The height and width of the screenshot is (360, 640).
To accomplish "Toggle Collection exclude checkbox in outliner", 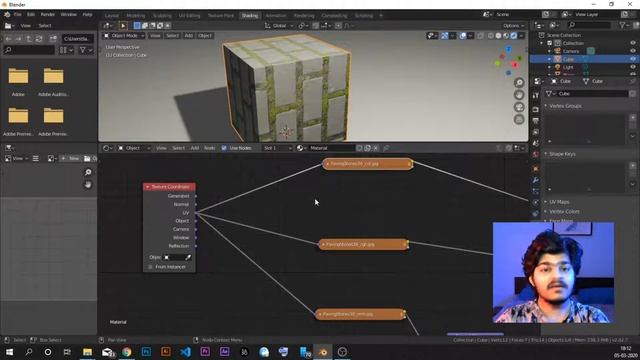I will click(x=549, y=43).
